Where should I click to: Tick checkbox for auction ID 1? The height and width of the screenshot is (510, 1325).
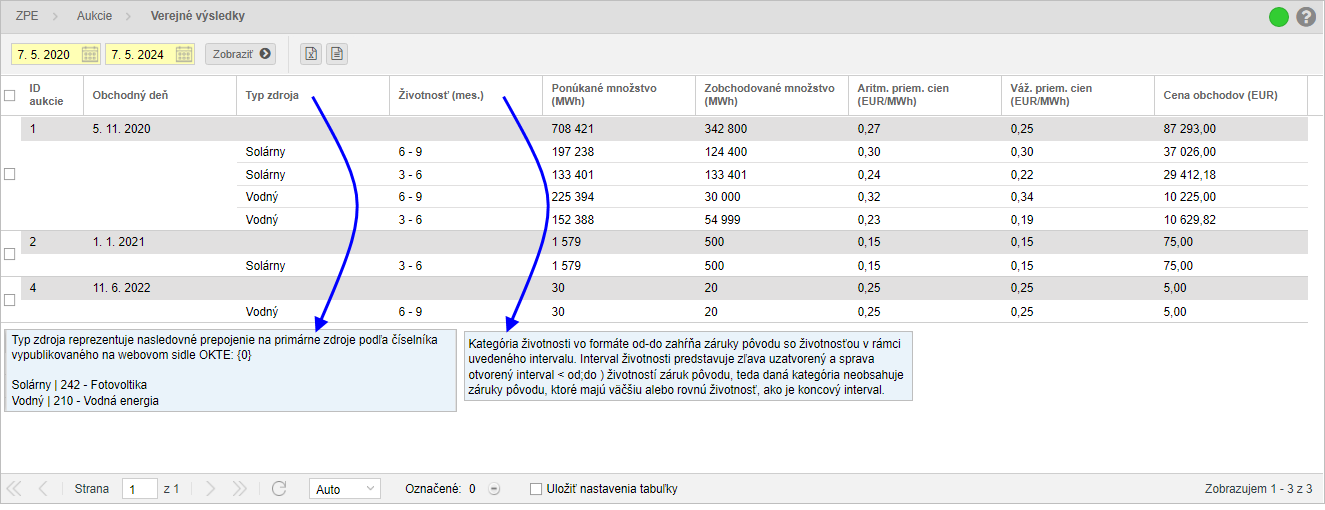10,174
